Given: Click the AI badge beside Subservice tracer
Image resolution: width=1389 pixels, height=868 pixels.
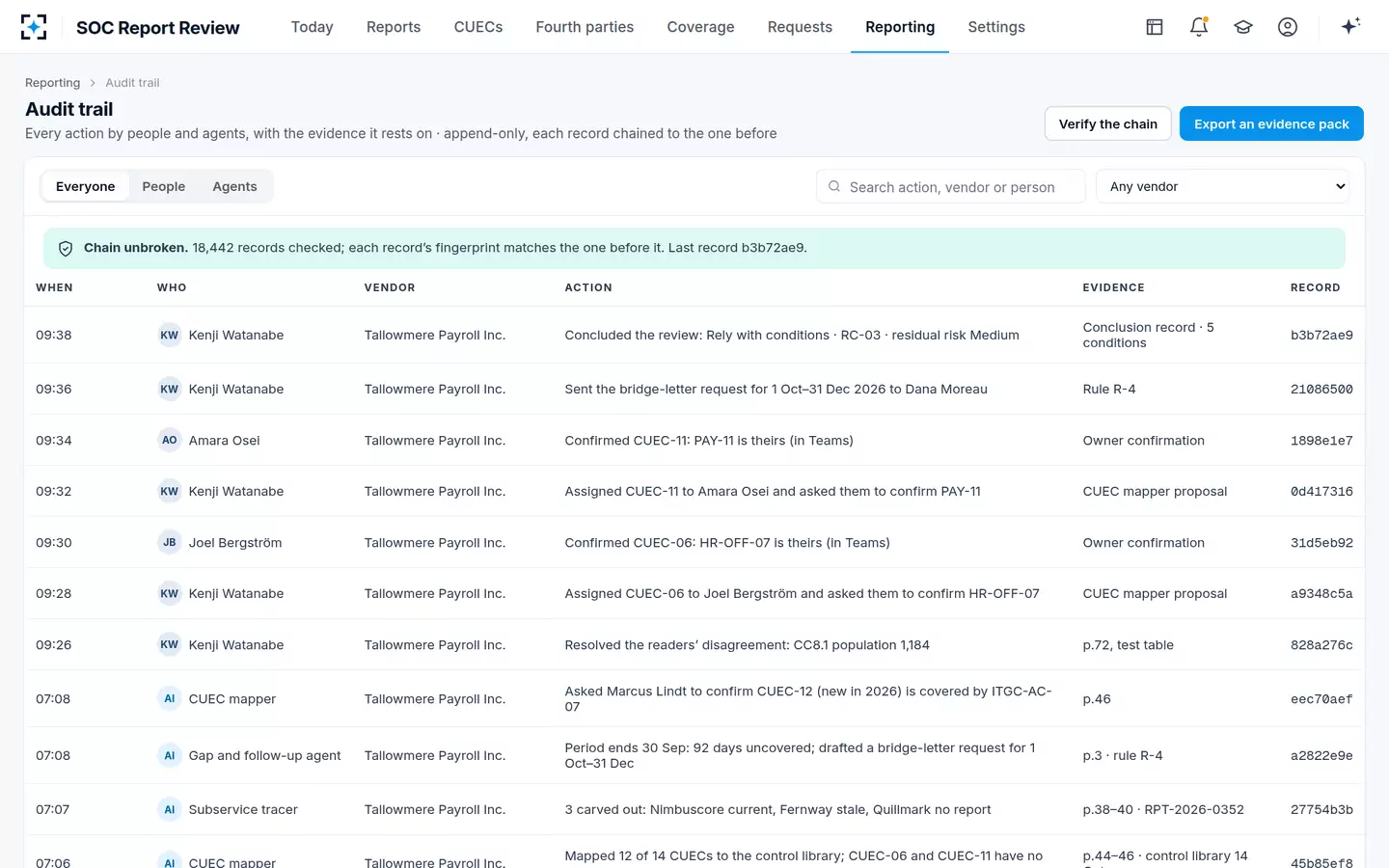Looking at the screenshot, I should tap(170, 809).
